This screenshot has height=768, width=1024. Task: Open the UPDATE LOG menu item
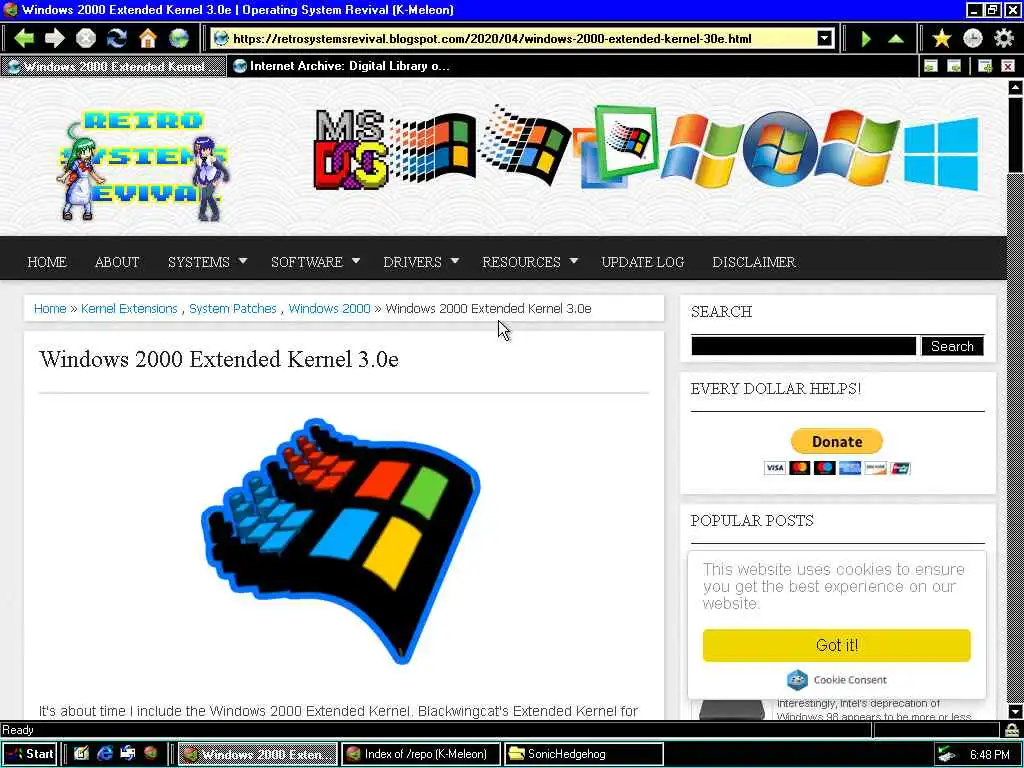click(643, 262)
